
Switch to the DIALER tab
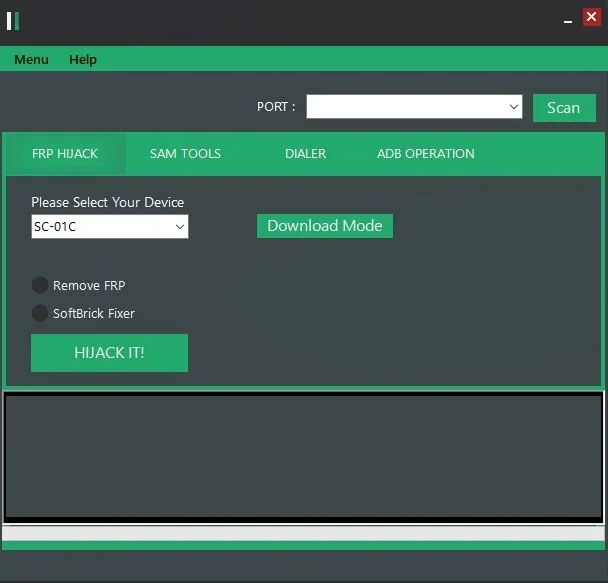click(x=306, y=154)
